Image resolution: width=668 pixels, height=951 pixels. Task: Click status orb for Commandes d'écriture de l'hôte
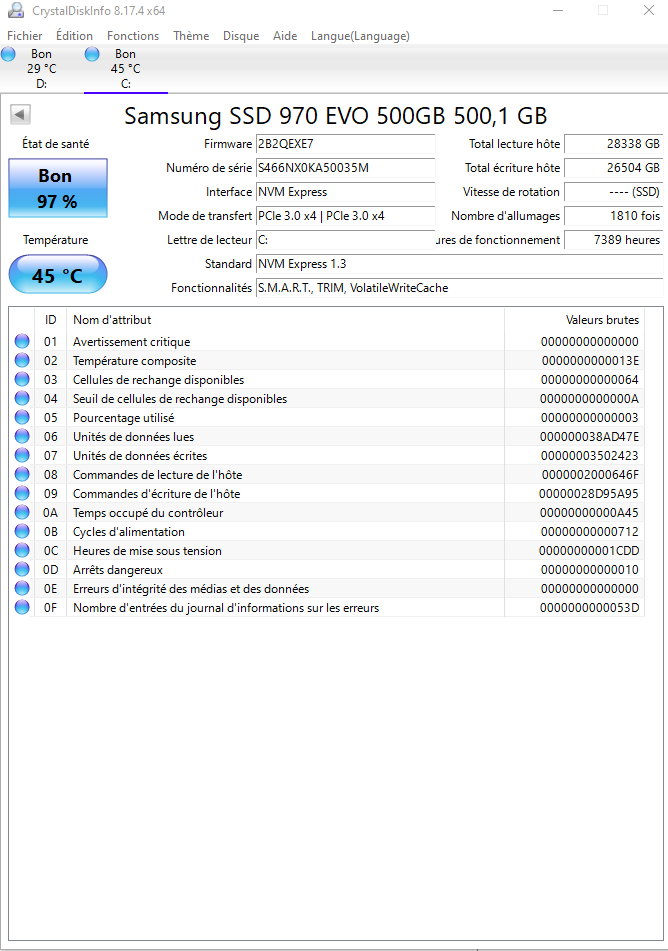22,493
